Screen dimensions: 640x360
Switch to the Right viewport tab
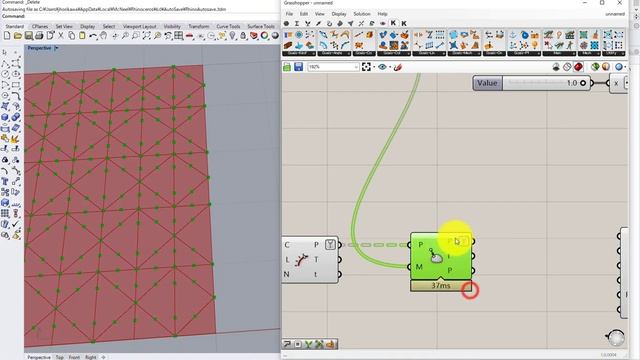pyautogui.click(x=91, y=357)
